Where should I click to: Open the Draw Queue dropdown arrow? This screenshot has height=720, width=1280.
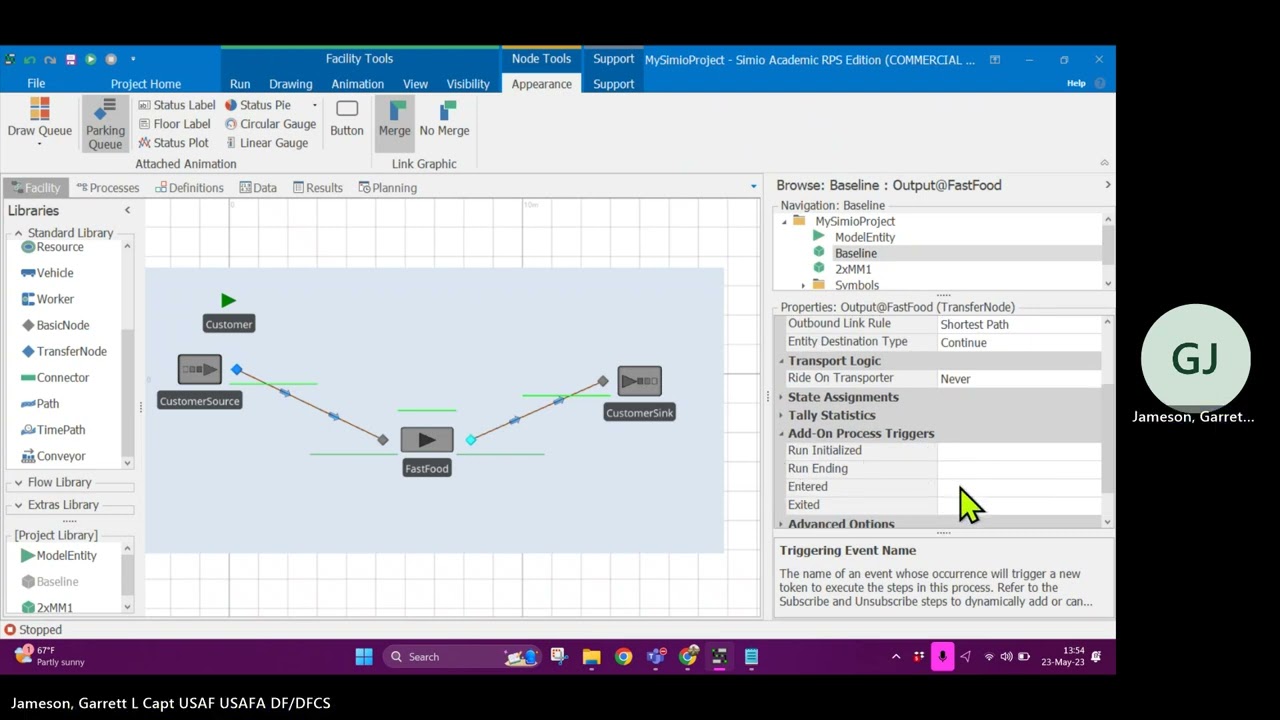coord(39,145)
